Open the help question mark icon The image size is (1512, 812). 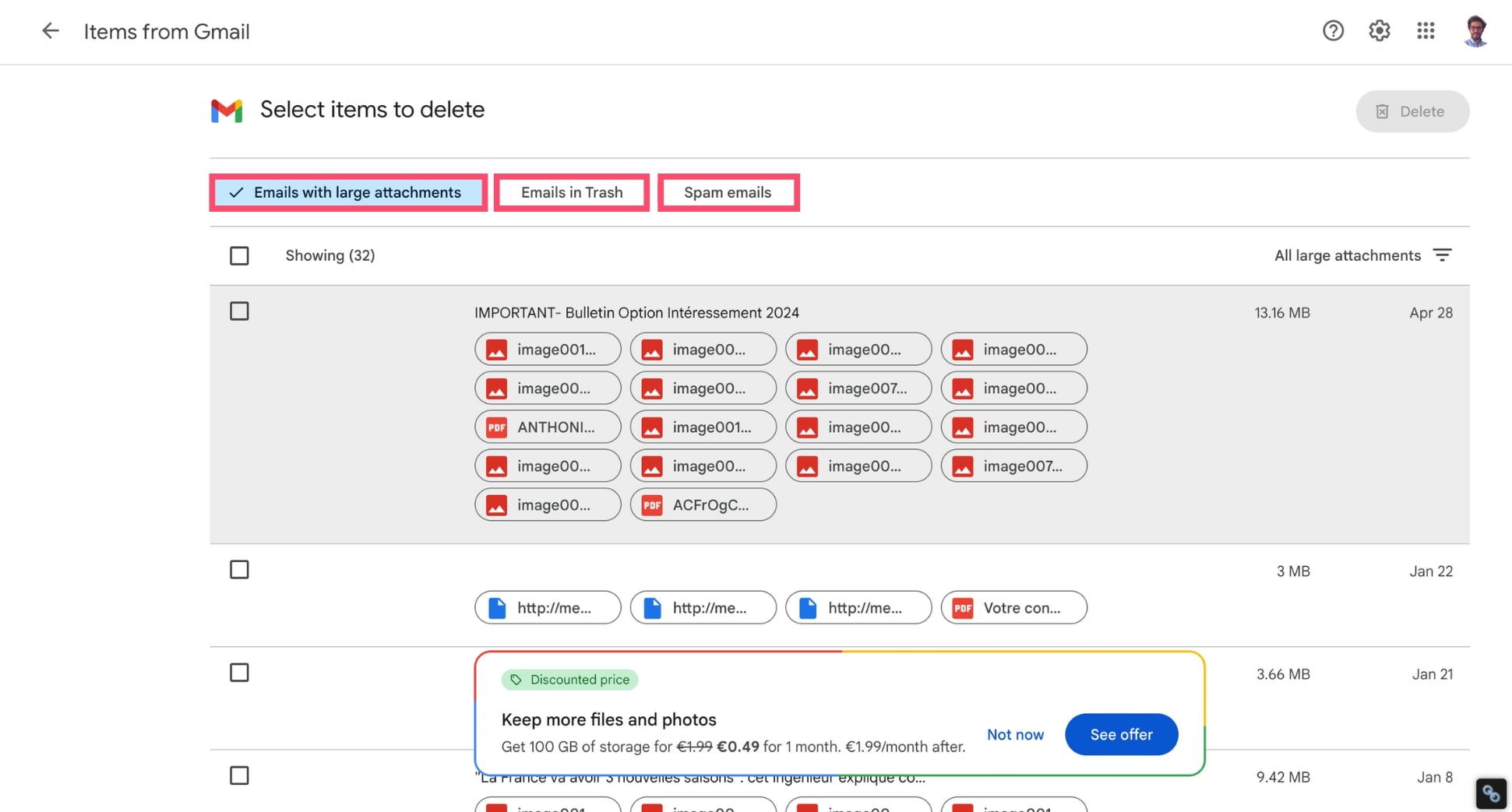[x=1333, y=30]
